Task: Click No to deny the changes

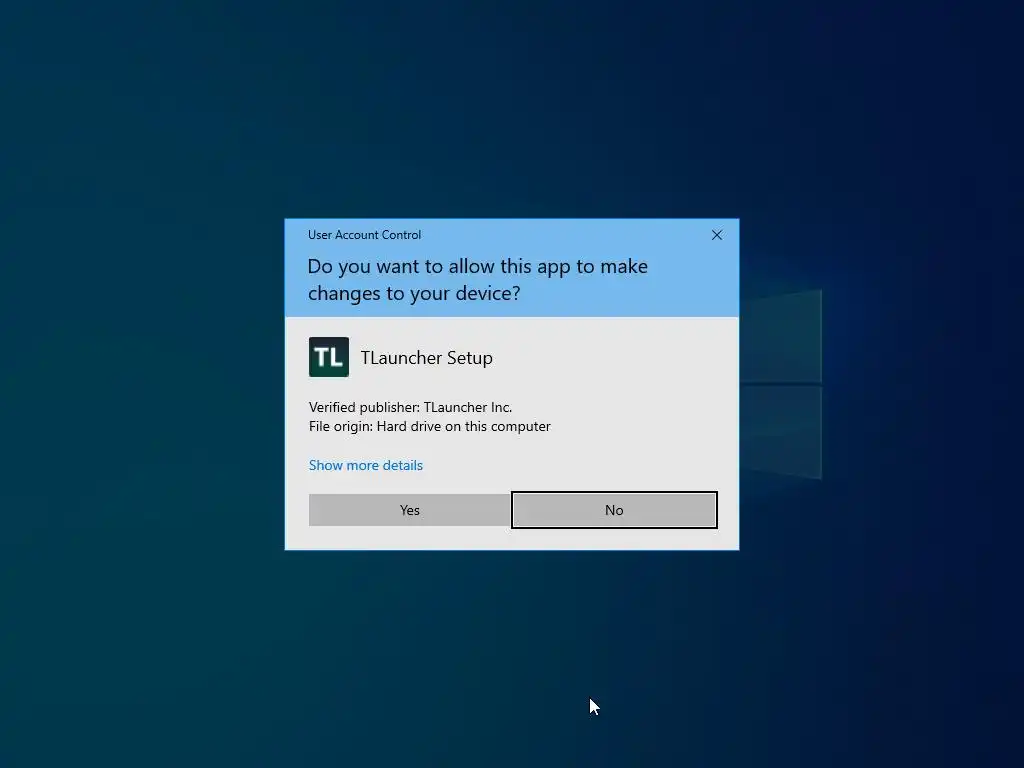Action: coord(614,510)
